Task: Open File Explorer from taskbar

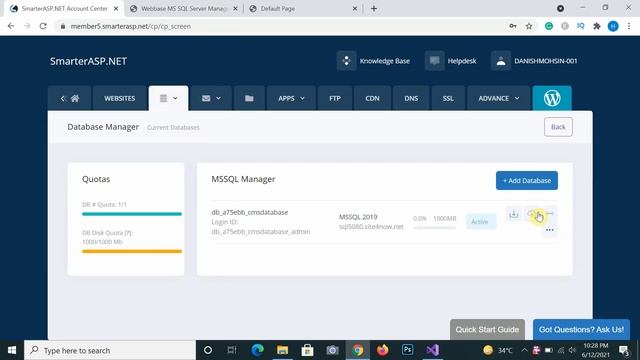Action: [282, 350]
